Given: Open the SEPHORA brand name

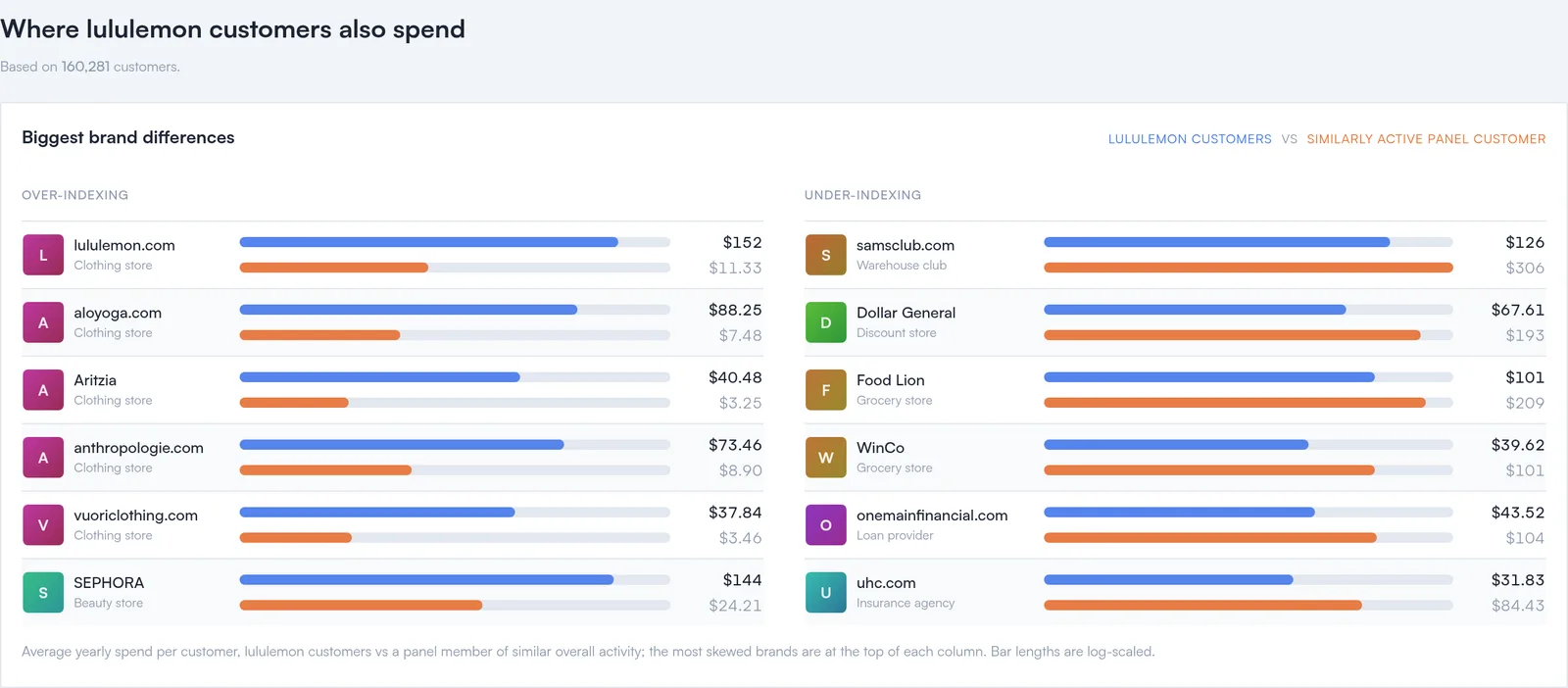Looking at the screenshot, I should (x=109, y=583).
